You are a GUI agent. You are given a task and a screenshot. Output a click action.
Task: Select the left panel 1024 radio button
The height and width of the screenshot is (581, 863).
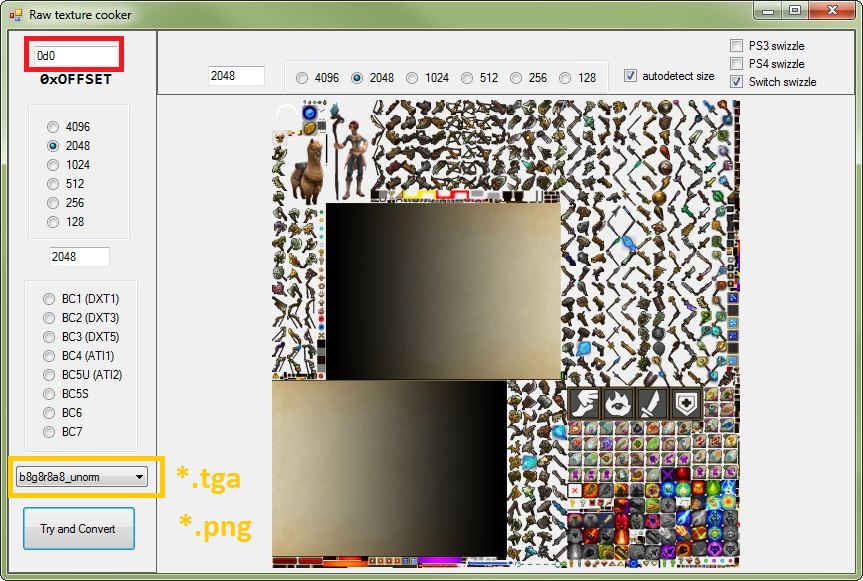(x=53, y=165)
